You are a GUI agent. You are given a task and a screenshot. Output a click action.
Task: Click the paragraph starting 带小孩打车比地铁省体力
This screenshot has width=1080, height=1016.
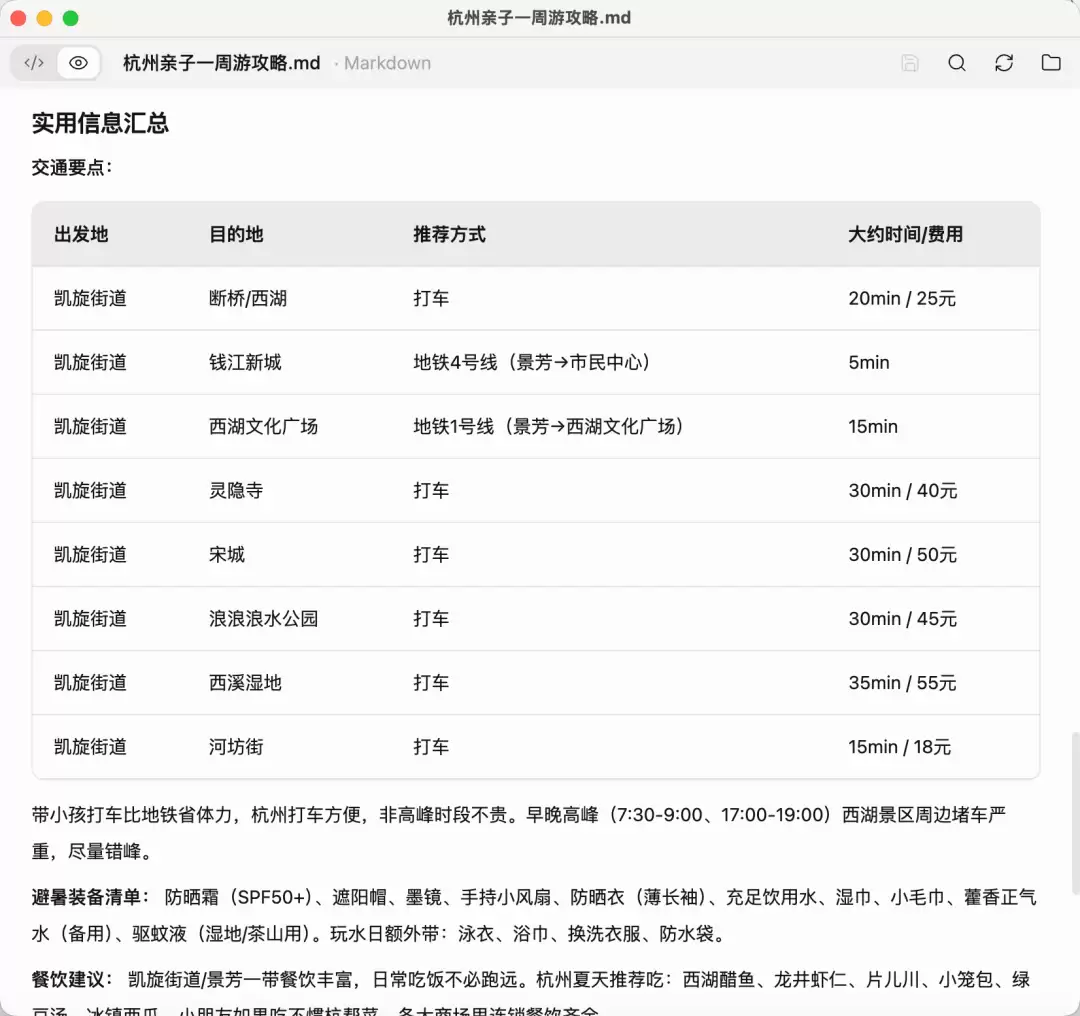519,833
